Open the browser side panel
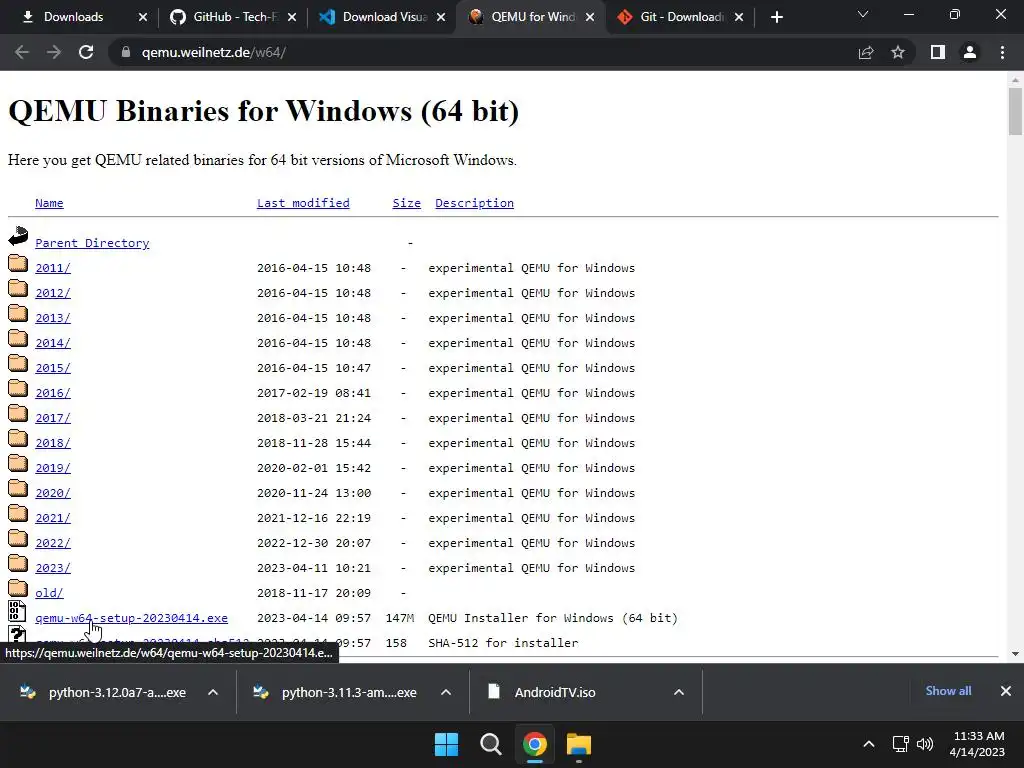The image size is (1024, 768). click(x=938, y=52)
